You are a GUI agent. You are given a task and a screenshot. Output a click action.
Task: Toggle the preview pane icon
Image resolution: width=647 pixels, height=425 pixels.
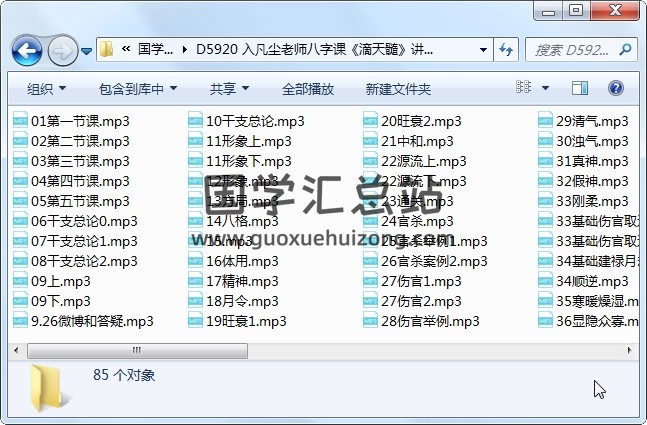(x=579, y=88)
